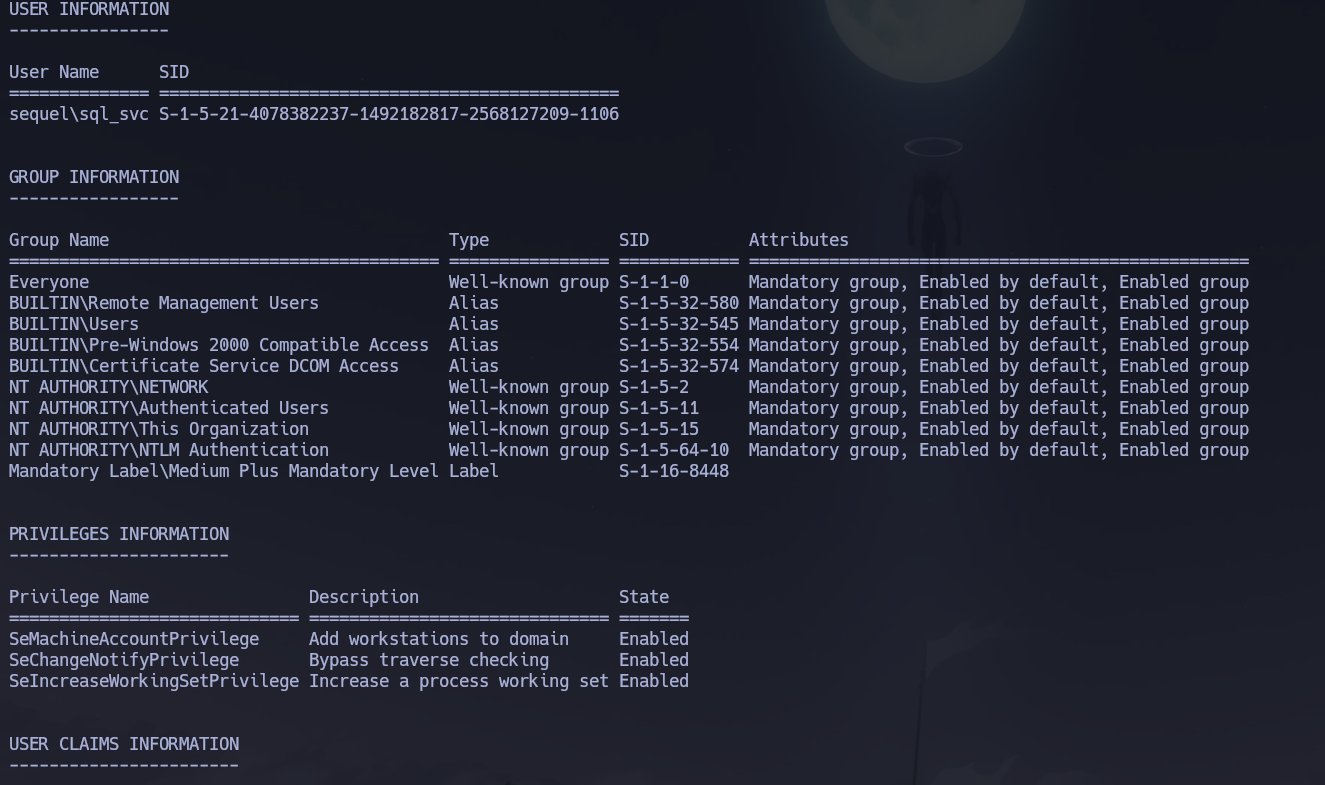
Task: Click the Enabled state beside Bypass traverse checking
Action: (654, 660)
